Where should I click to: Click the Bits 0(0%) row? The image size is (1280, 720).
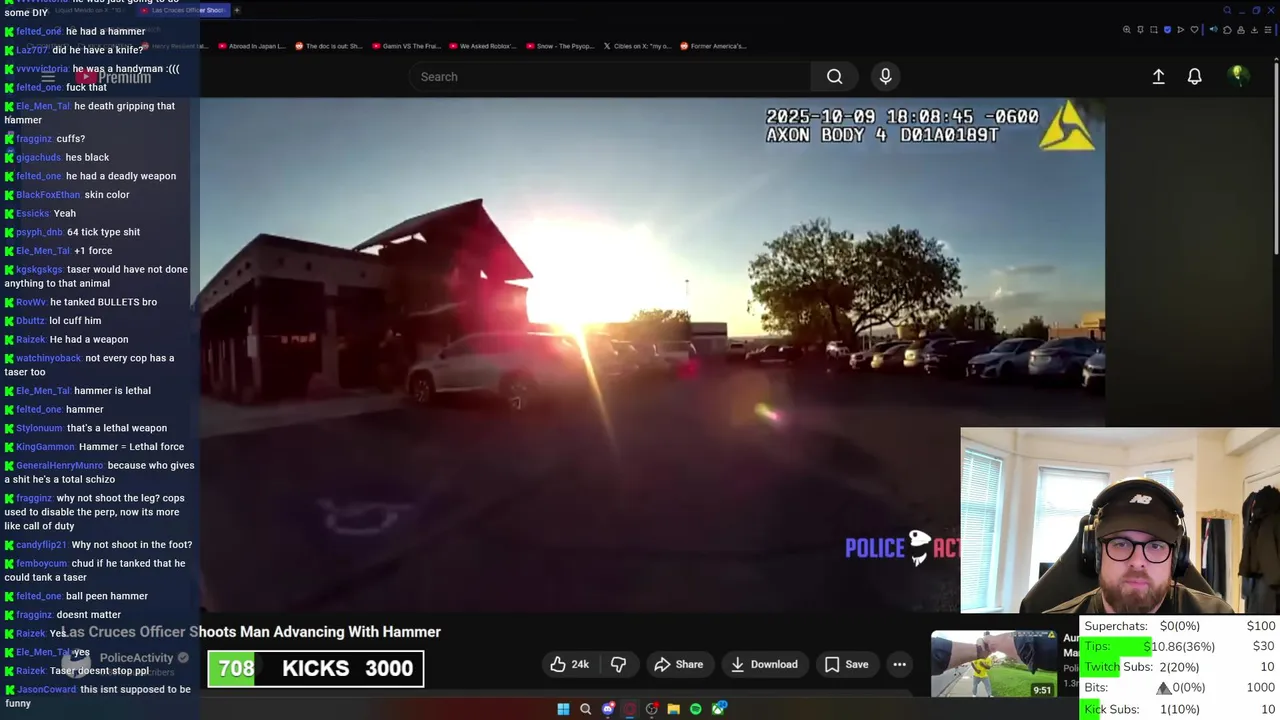(1180, 688)
